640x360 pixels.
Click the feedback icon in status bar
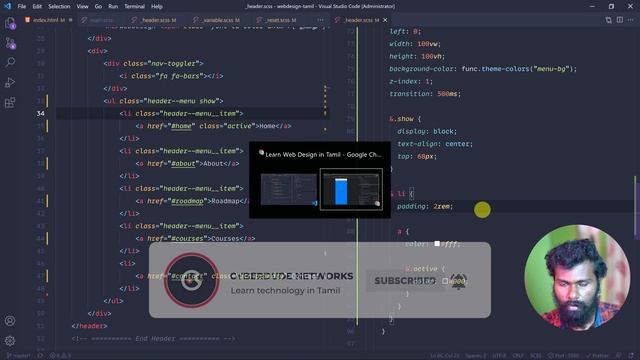click(x=619, y=356)
